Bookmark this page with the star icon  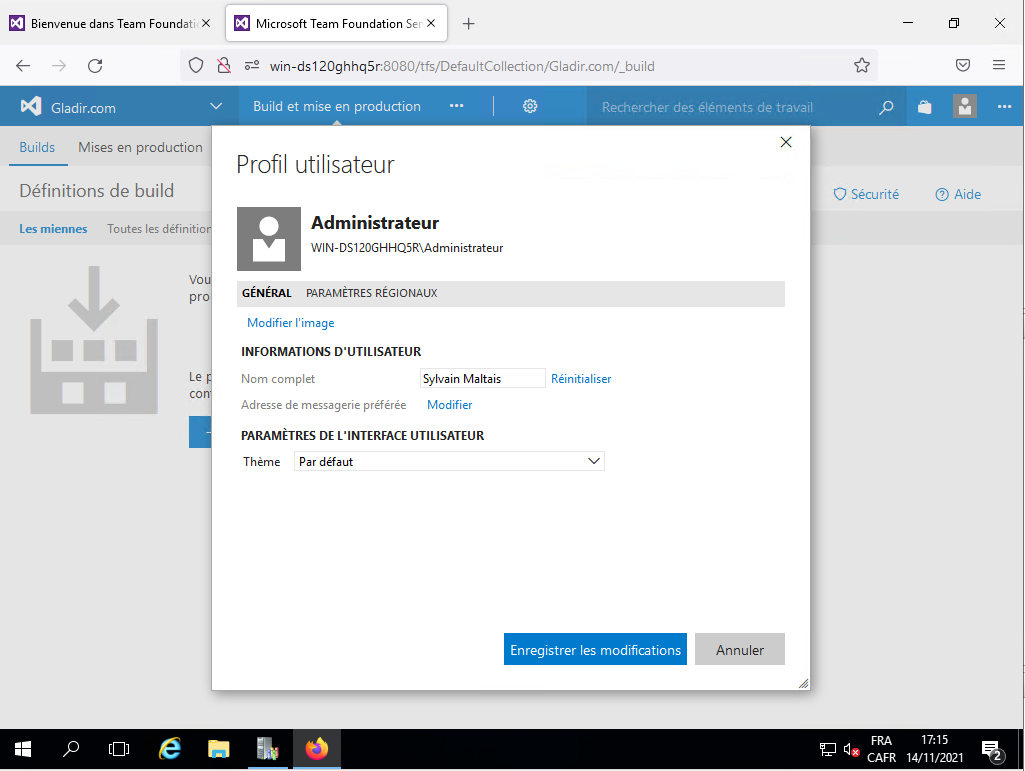coord(862,66)
